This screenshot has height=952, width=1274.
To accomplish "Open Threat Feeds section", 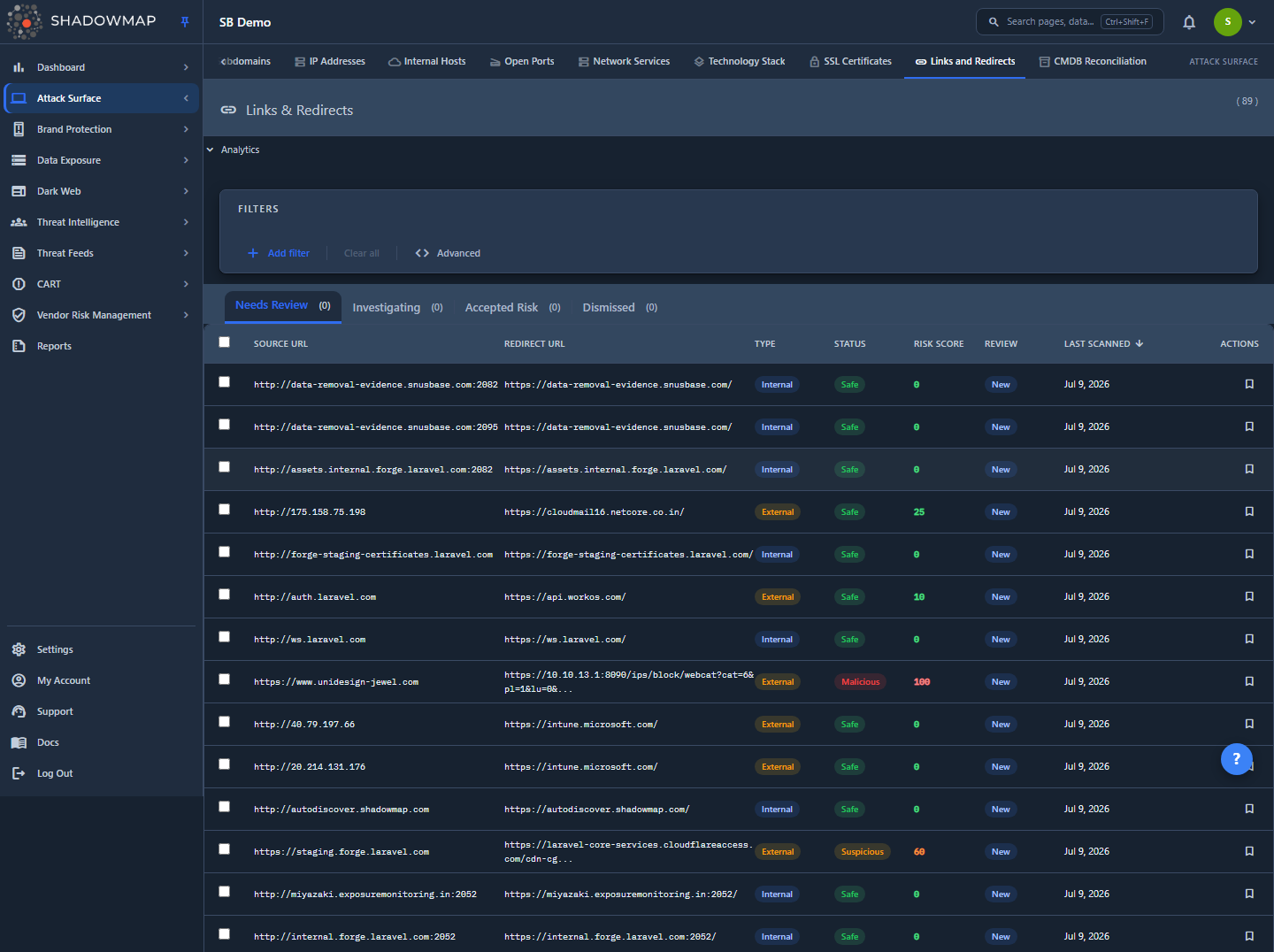I will click(100, 253).
